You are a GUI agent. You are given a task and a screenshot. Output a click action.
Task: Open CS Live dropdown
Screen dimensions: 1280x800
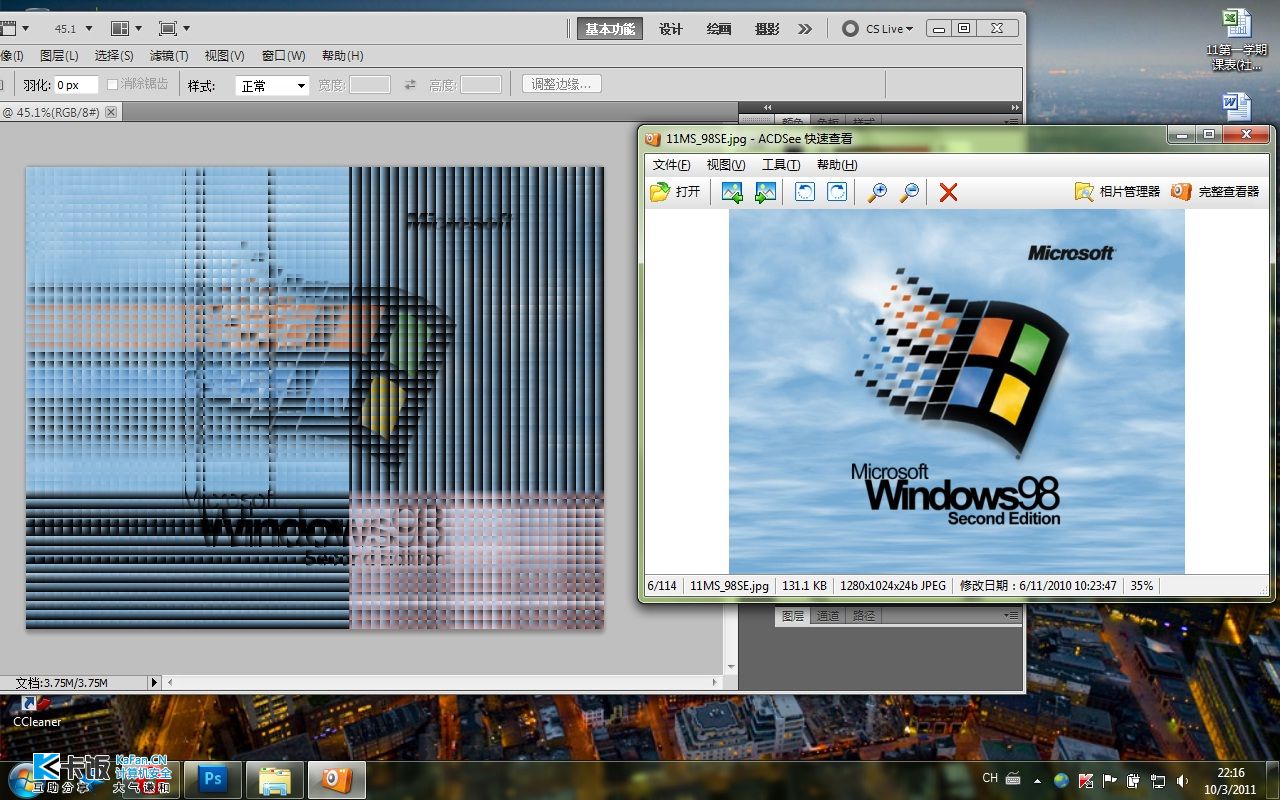click(878, 29)
